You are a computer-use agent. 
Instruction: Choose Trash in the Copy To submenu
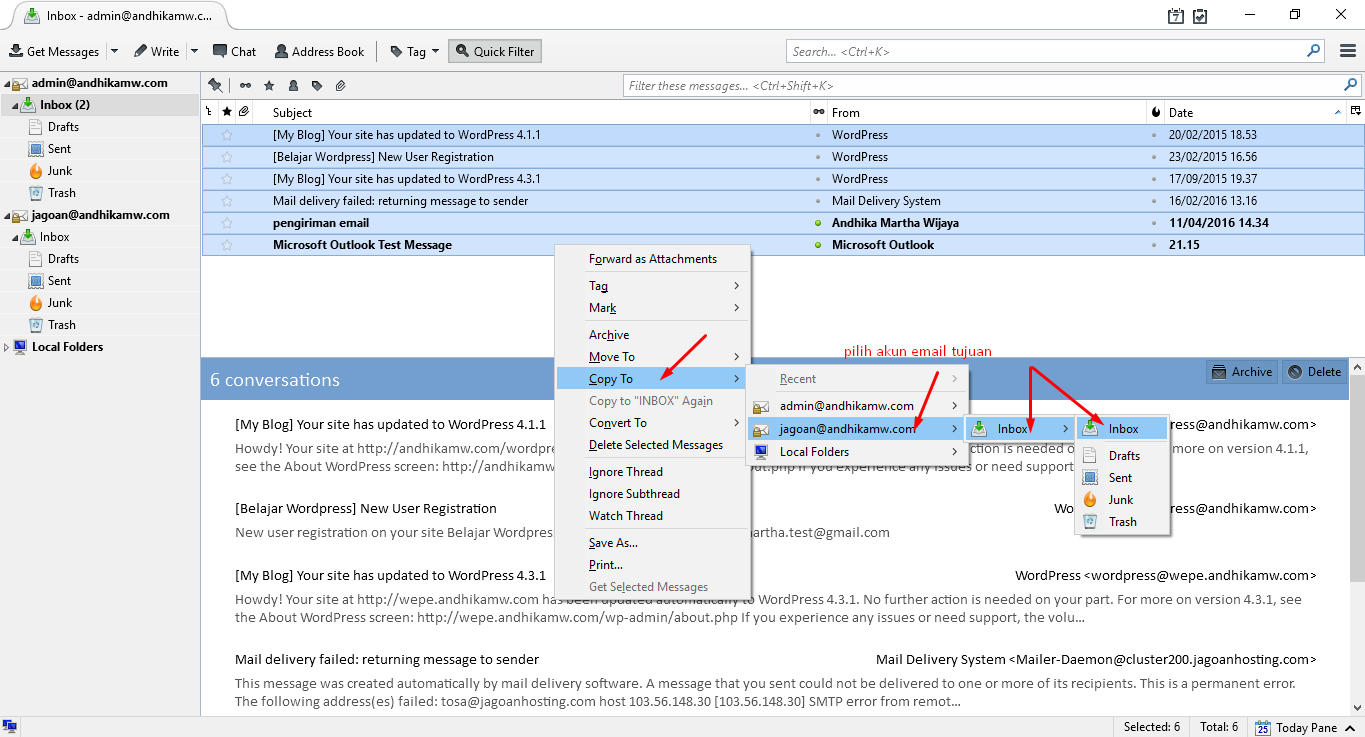click(1122, 522)
